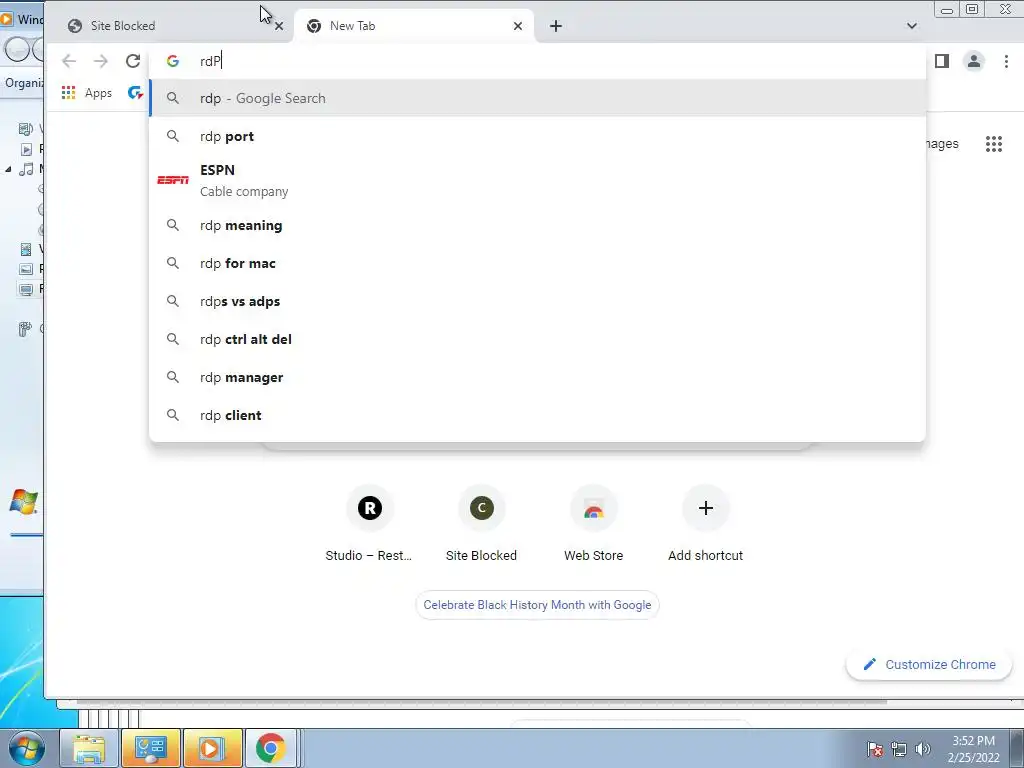Select the rdp for mac suggestion
Screen dimensions: 1024x768
pos(537,263)
